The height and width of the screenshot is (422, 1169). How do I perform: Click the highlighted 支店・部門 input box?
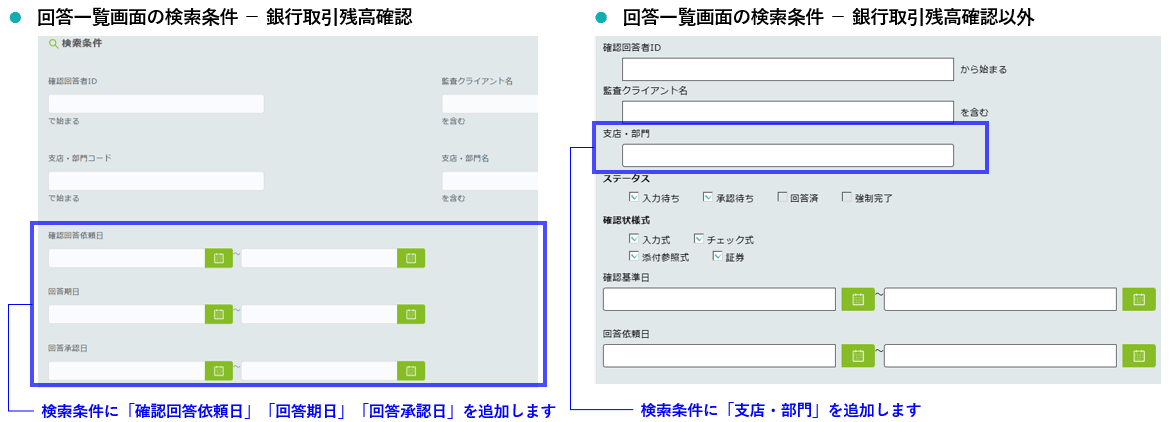(x=787, y=155)
